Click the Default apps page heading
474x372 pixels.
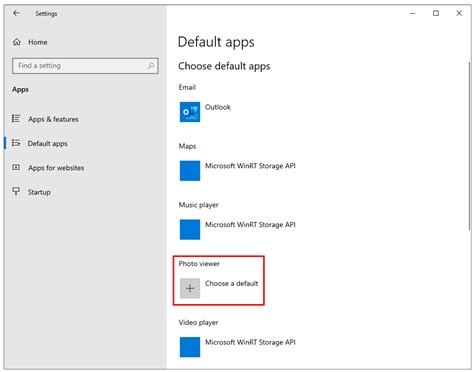coord(216,42)
